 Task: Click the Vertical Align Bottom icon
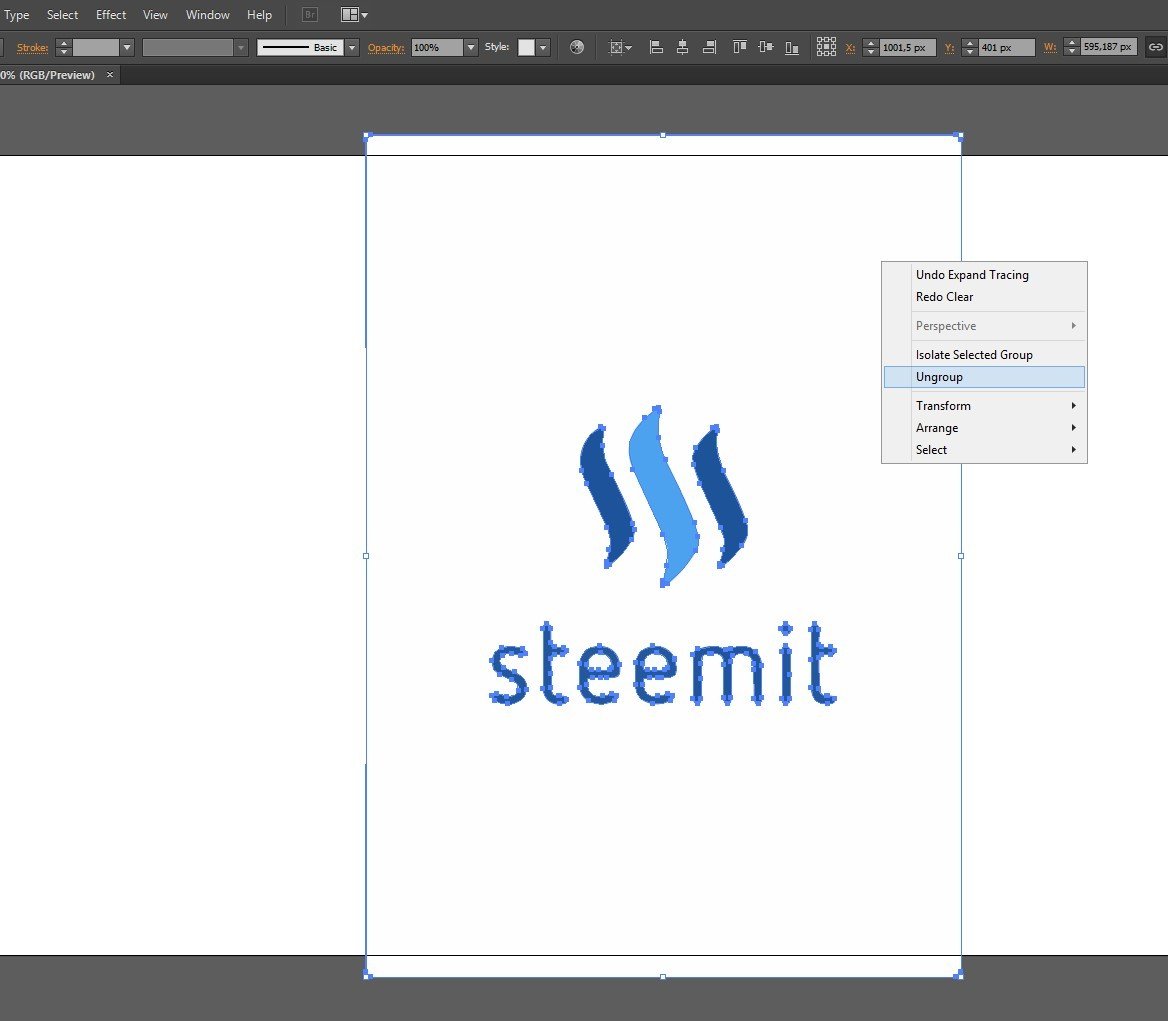[x=793, y=47]
